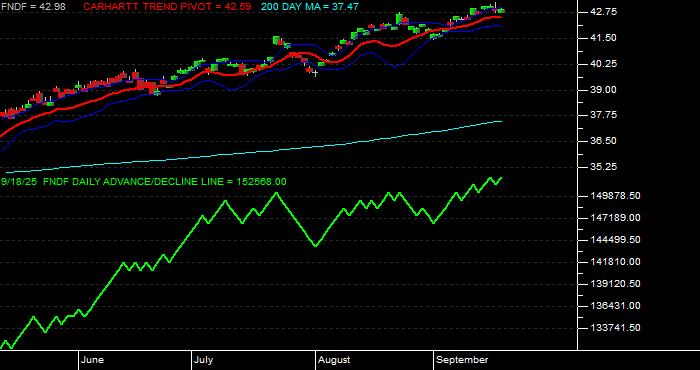
Task: Click the FNDF = 42.98 price label
Action: point(33,7)
